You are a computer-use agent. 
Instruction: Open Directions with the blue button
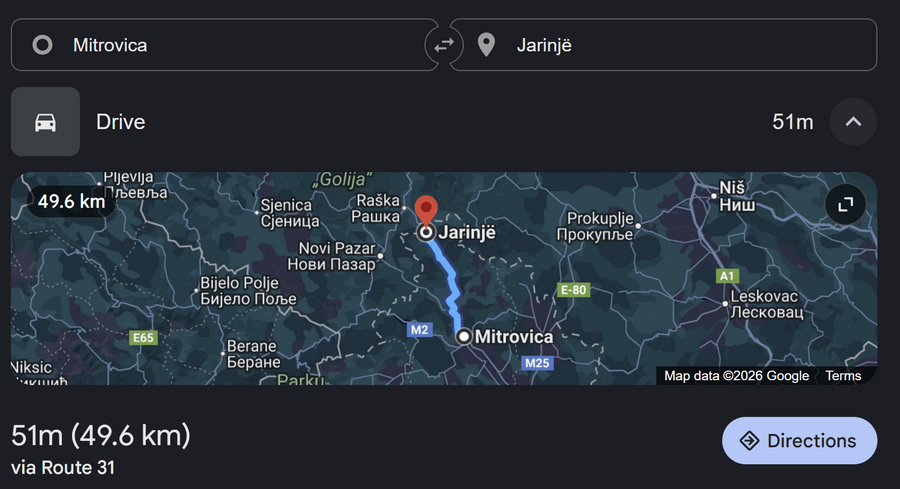pyautogui.click(x=800, y=441)
